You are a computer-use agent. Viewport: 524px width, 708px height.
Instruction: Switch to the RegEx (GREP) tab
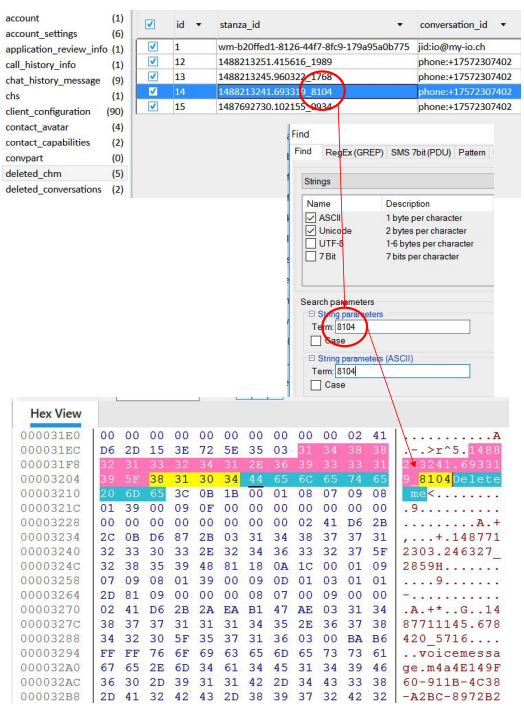[x=355, y=153]
